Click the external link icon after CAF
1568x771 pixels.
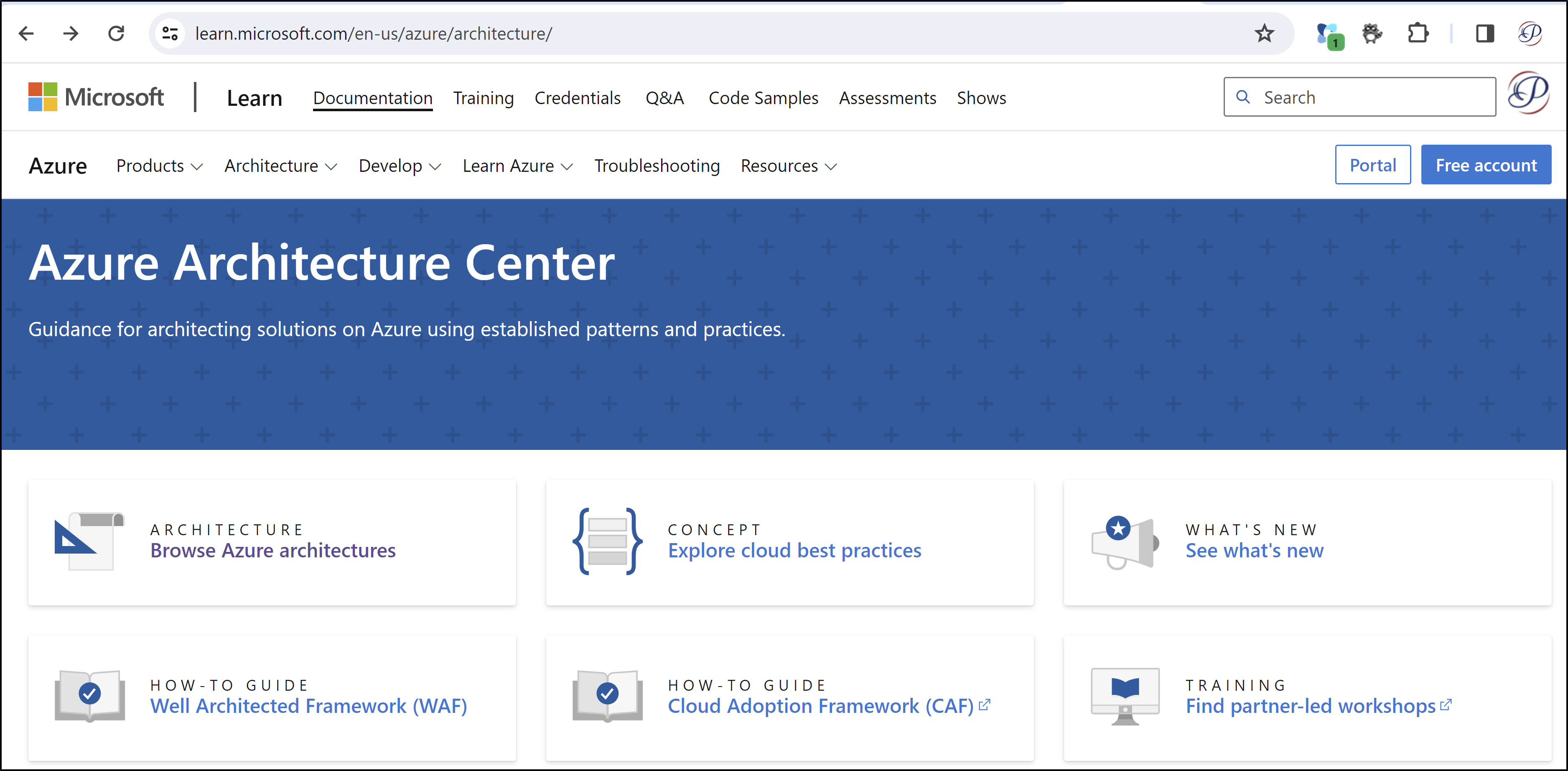984,705
